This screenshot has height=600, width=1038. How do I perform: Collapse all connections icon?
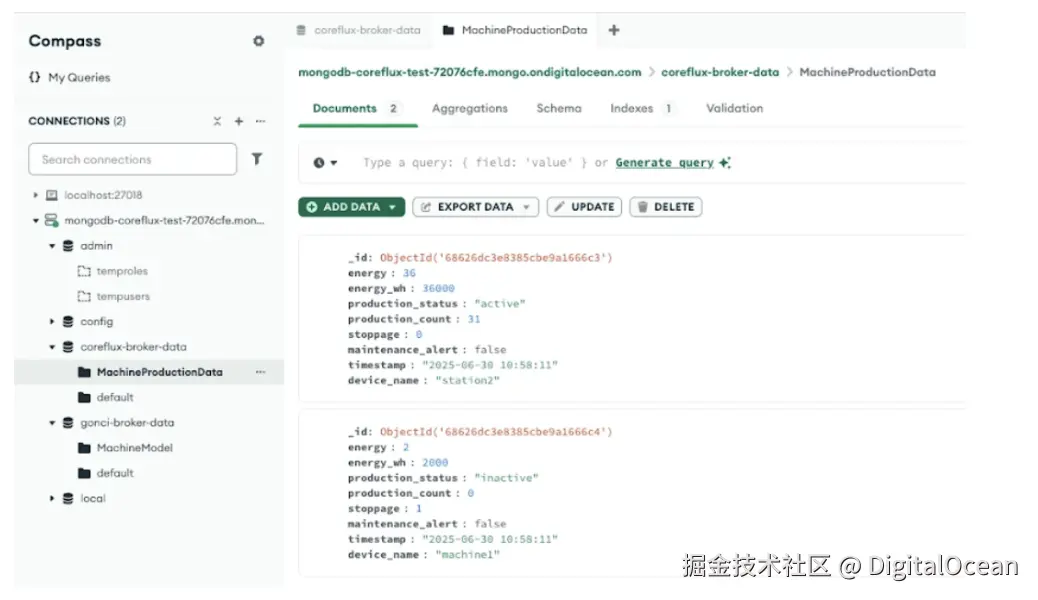point(217,121)
